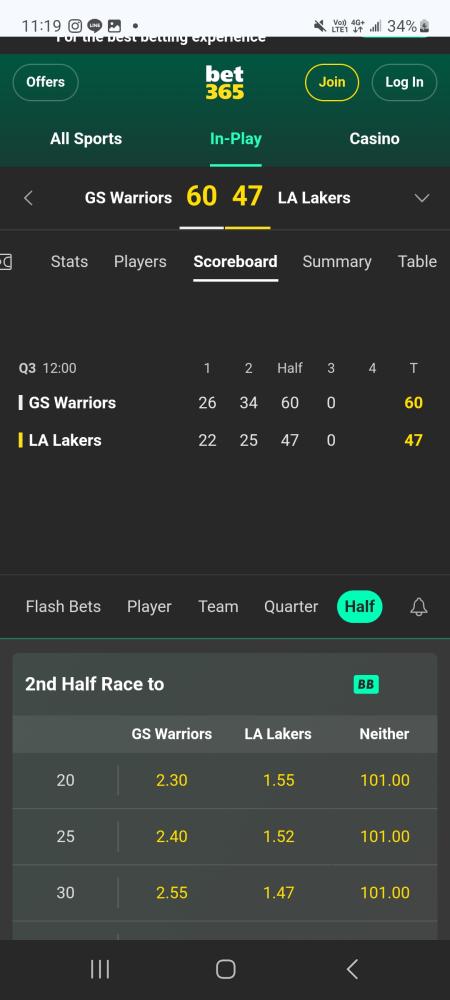Select the Flash Bets filter

63,607
